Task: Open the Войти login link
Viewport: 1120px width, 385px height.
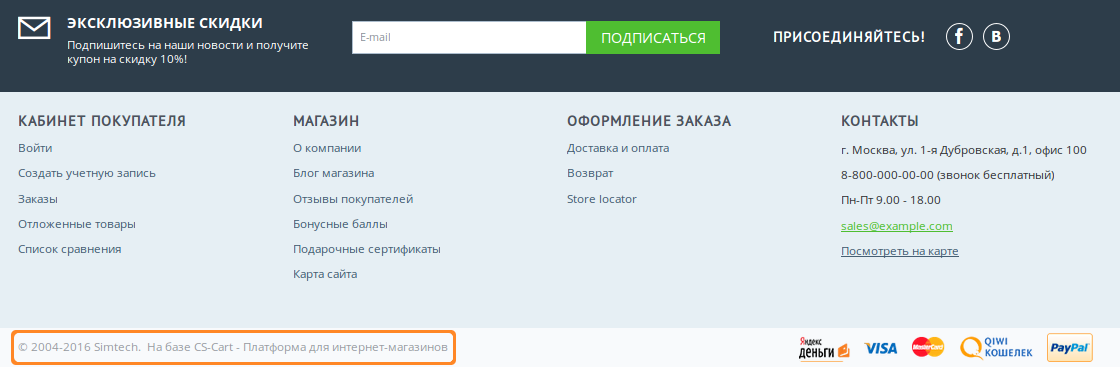Action: (x=35, y=149)
